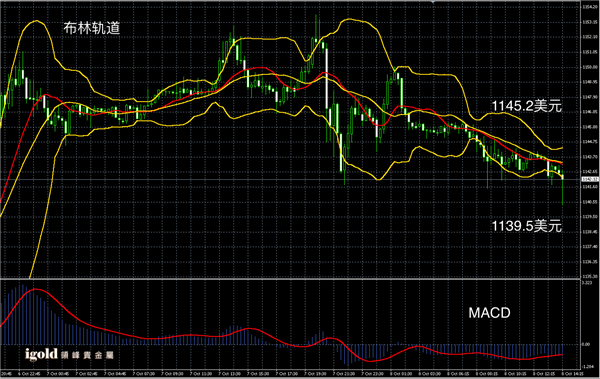Click the -1.284 MACD scale label

[587, 367]
